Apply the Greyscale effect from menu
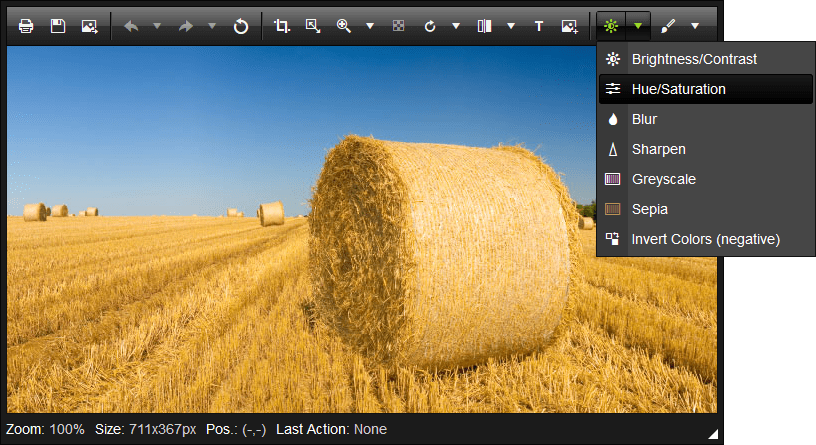The height and width of the screenshot is (445, 816). pos(663,179)
